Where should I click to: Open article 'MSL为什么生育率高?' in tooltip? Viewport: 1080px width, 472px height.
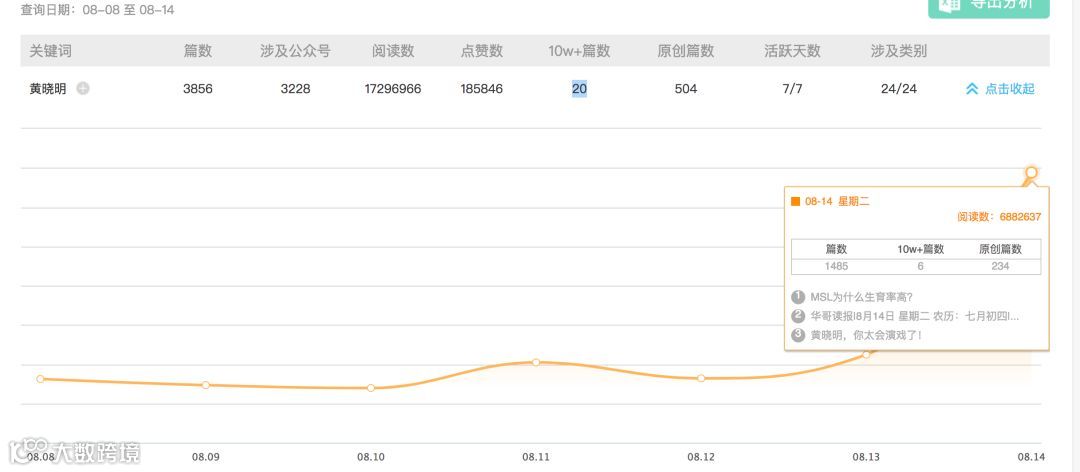click(862, 297)
